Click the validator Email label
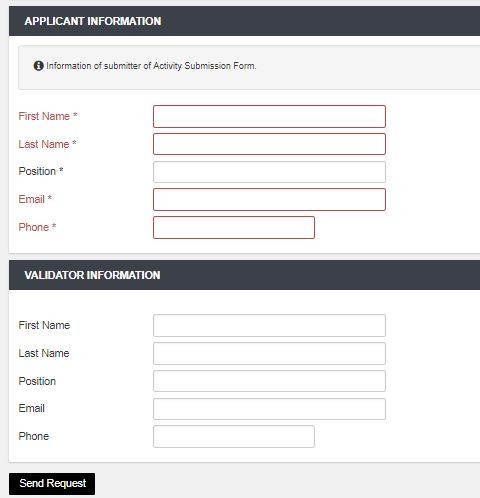The image size is (480, 498). tap(32, 408)
